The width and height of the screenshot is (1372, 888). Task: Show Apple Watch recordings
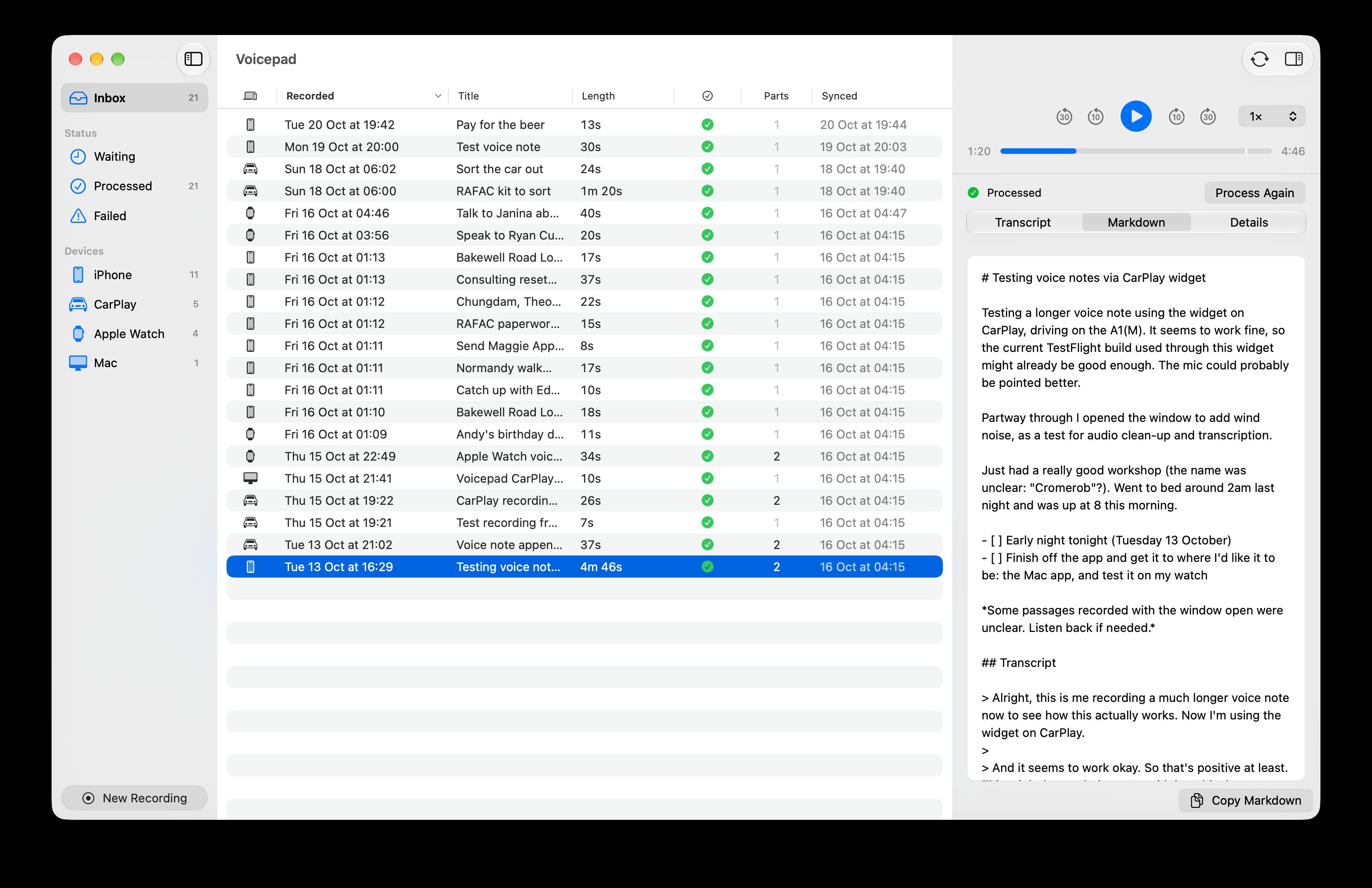[x=134, y=334]
